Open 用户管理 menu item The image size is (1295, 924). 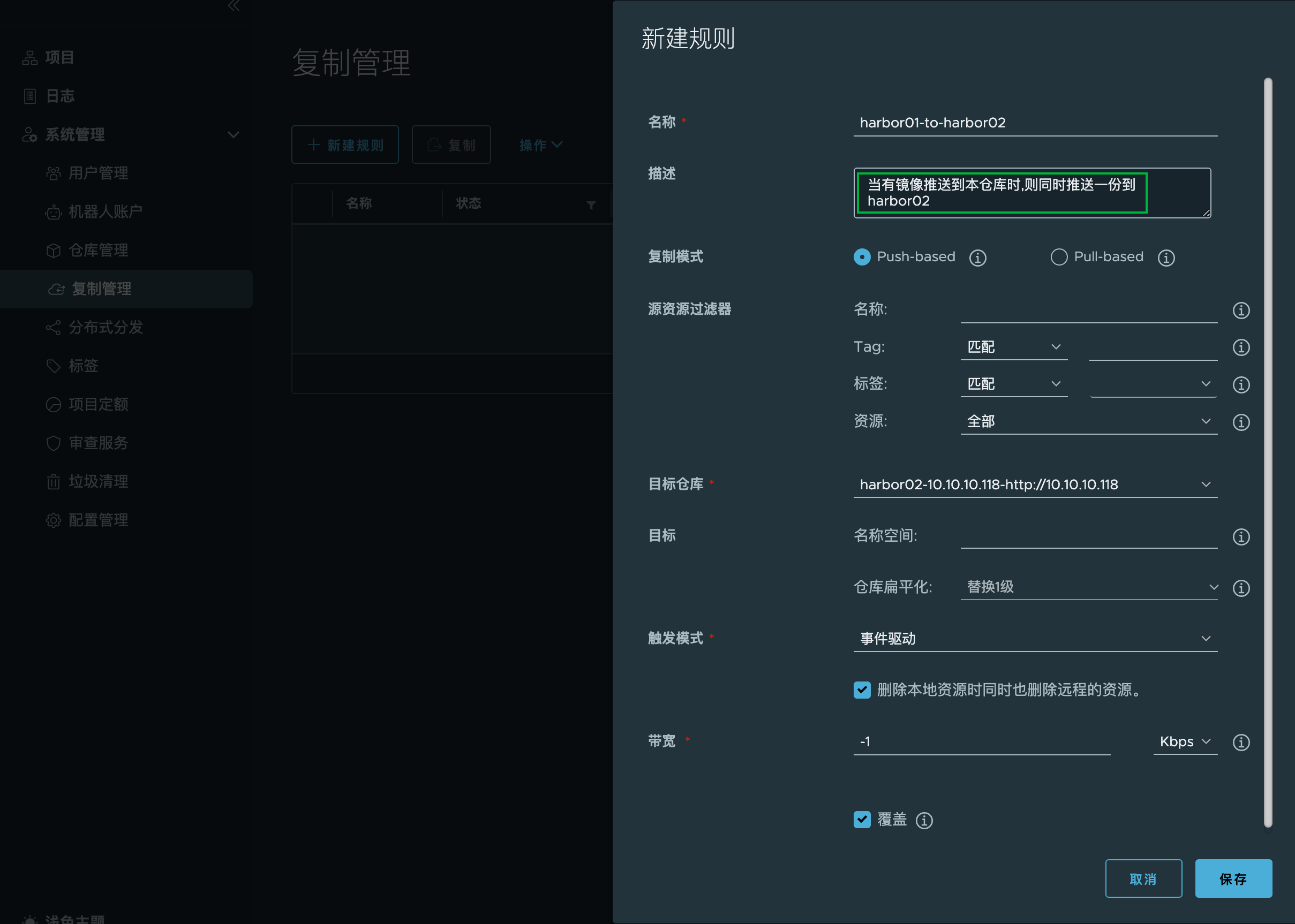coord(99,173)
